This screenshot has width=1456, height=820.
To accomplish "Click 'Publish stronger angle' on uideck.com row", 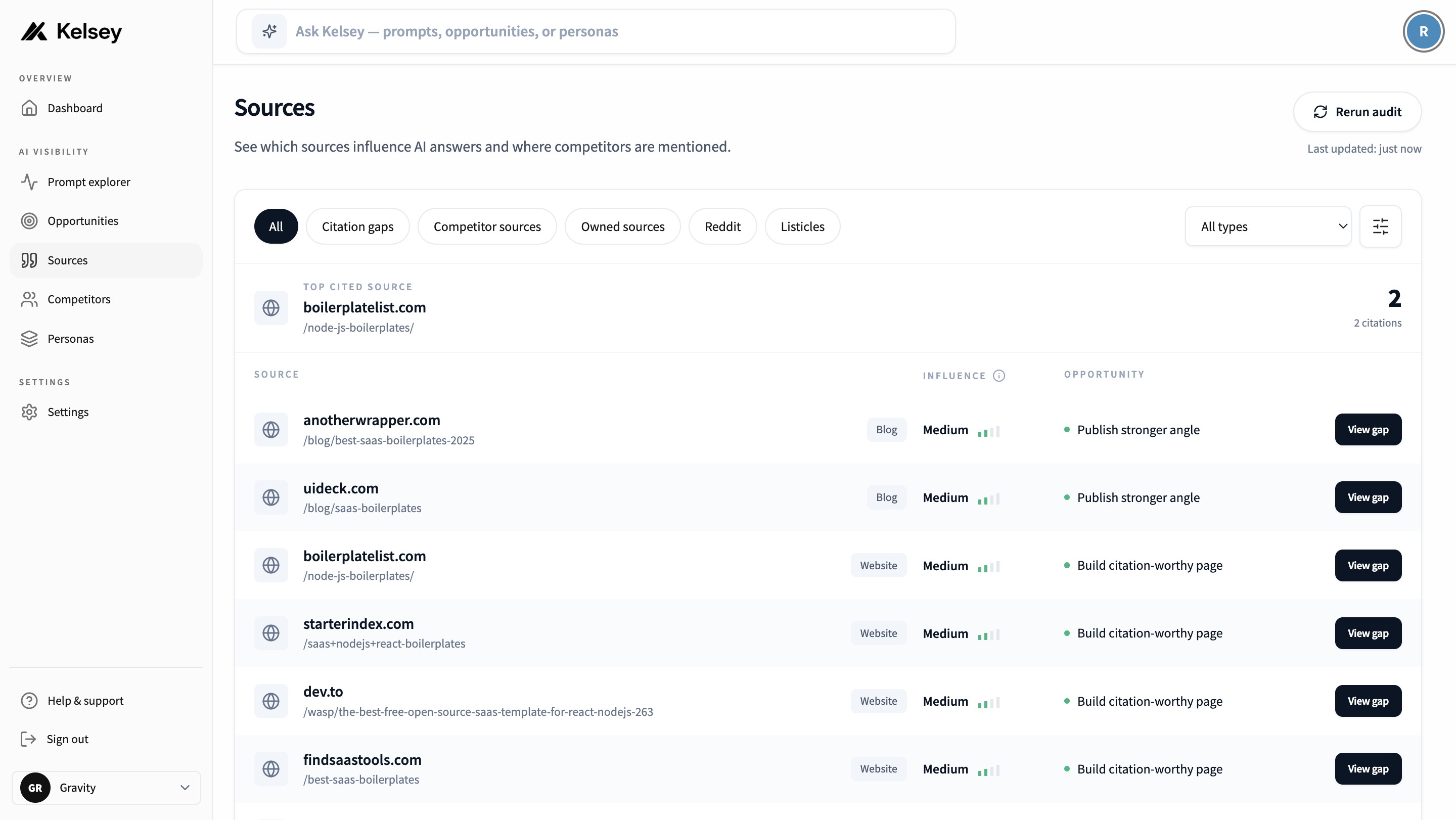I will pyautogui.click(x=1138, y=497).
